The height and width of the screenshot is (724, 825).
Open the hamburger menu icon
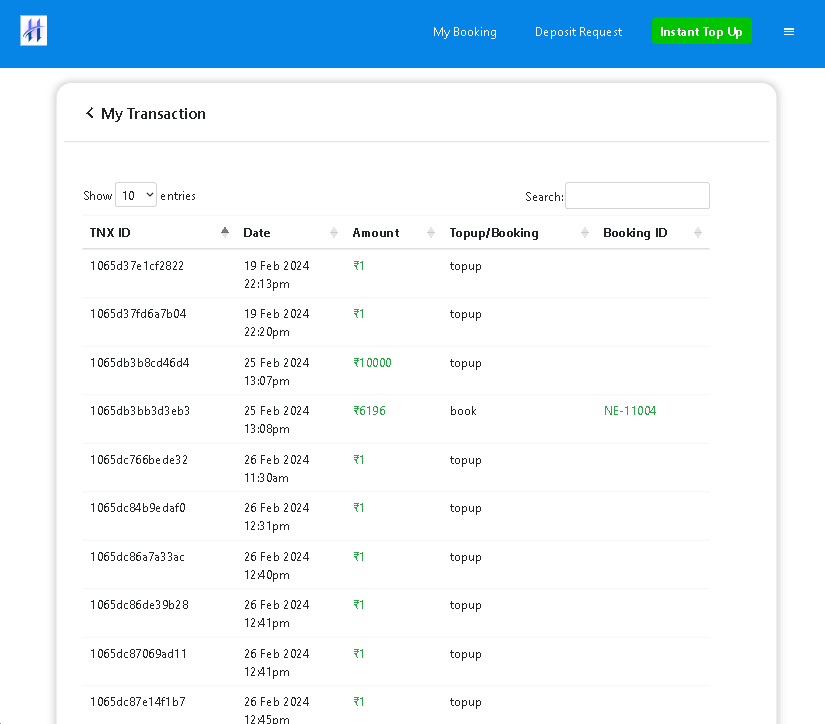point(788,32)
